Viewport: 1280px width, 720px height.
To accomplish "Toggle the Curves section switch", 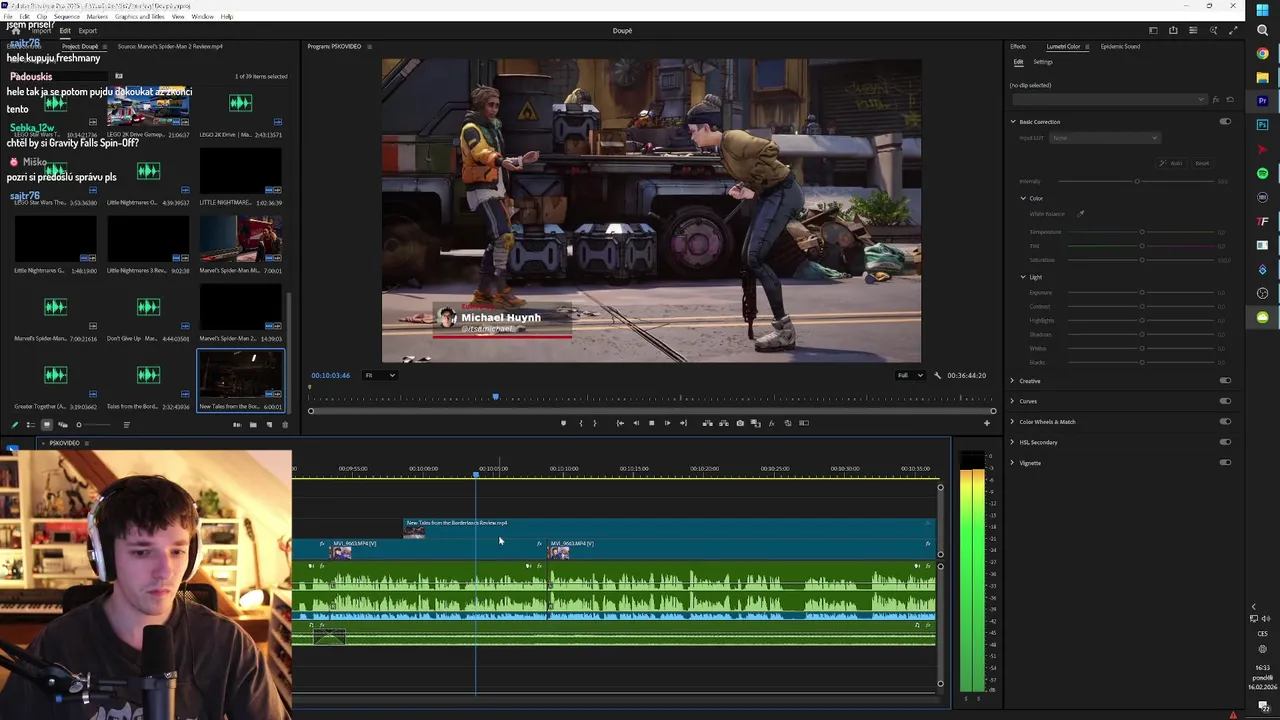I will (1225, 401).
